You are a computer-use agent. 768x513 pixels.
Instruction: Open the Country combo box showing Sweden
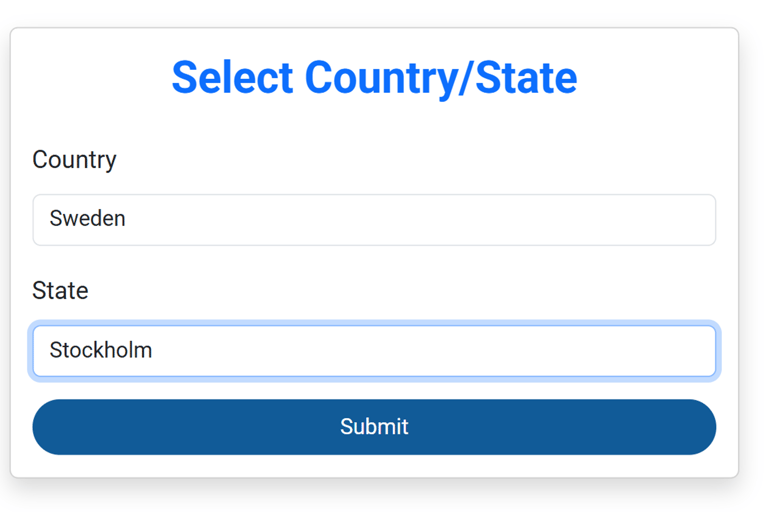click(374, 219)
